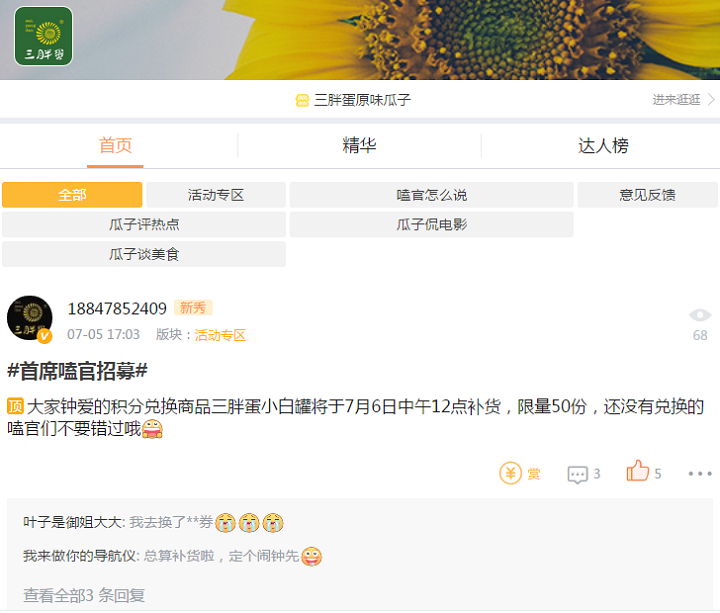This screenshot has height=613, width=720.
Task: Select the 瓜子评热点 category filter
Action: tap(144, 224)
